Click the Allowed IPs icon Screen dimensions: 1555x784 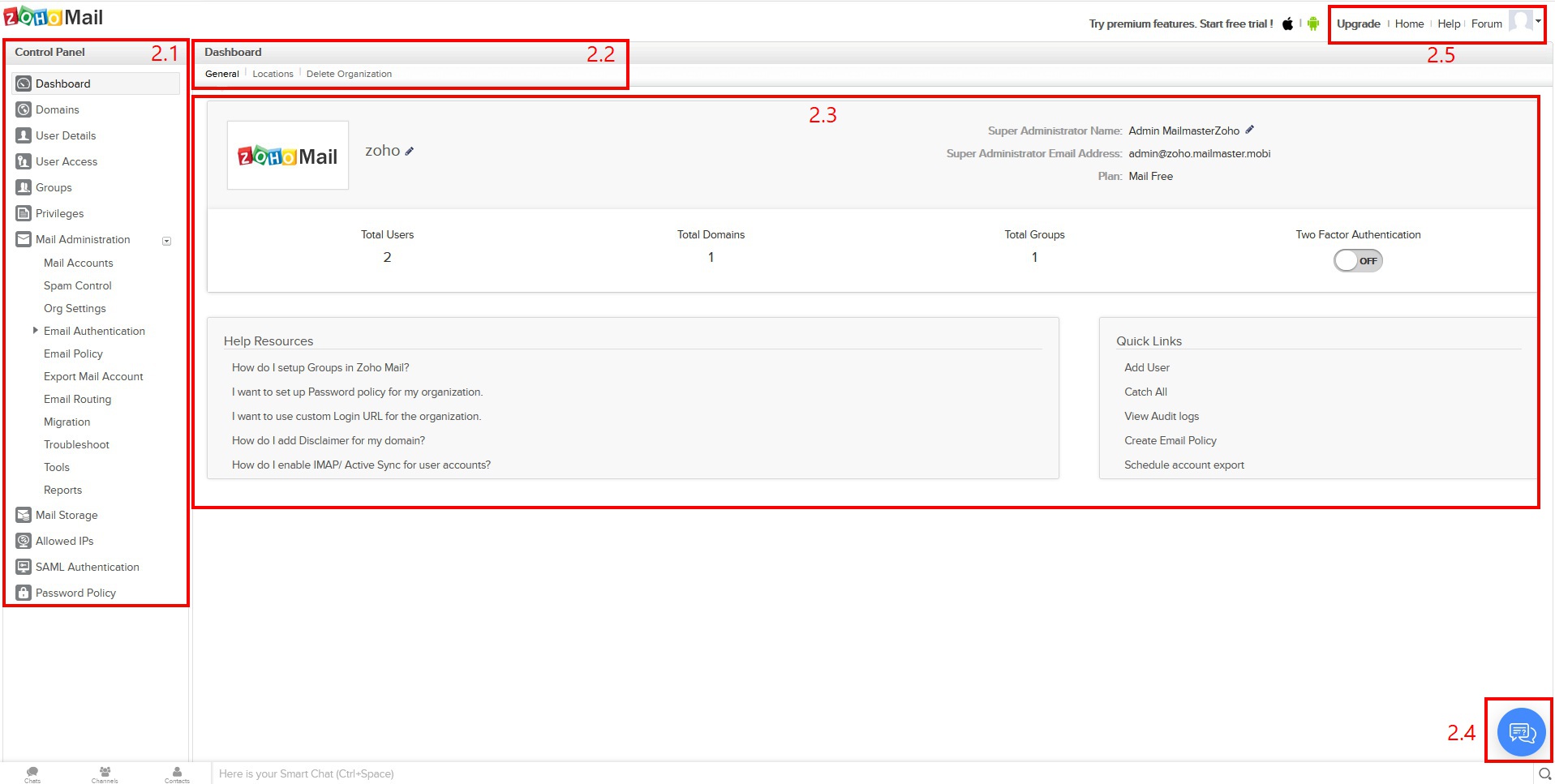coord(24,541)
